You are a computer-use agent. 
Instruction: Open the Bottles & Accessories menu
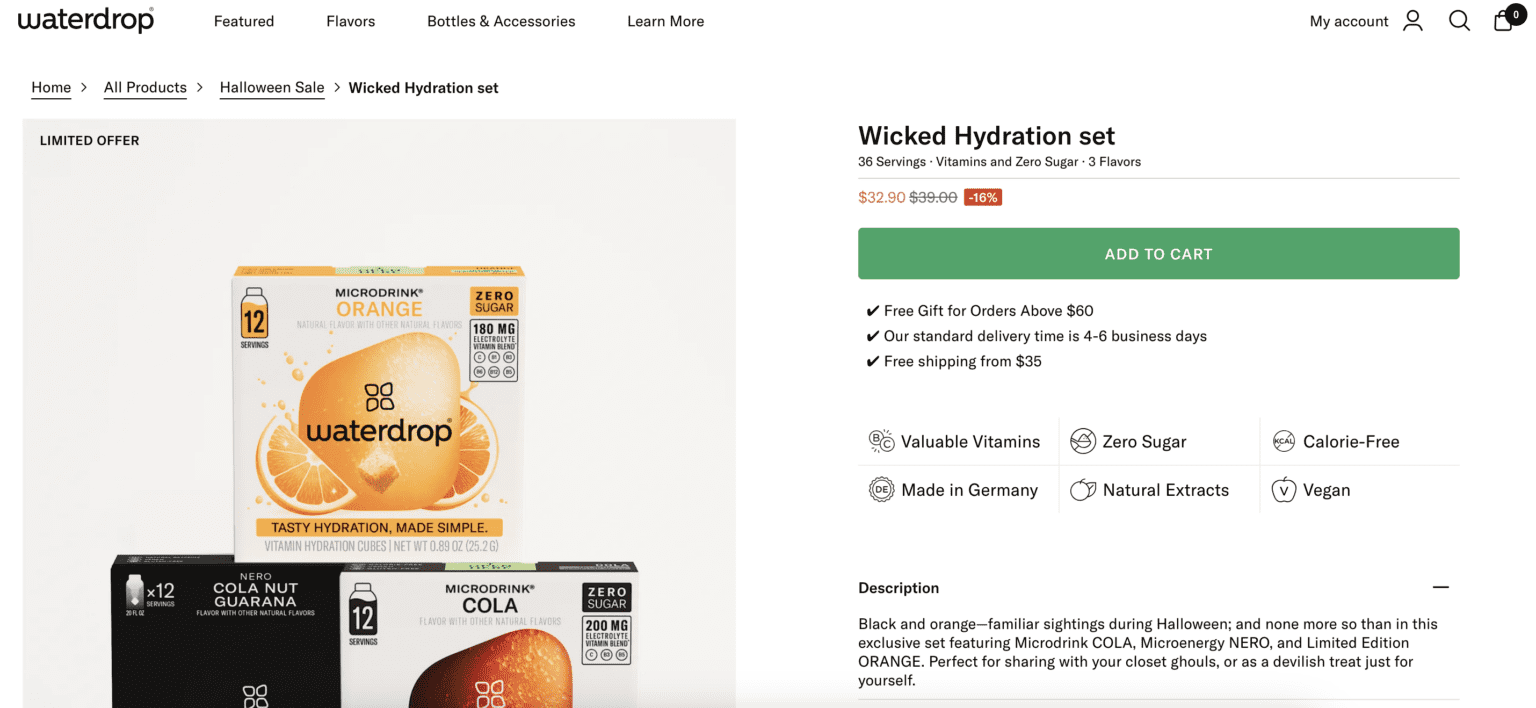click(501, 21)
